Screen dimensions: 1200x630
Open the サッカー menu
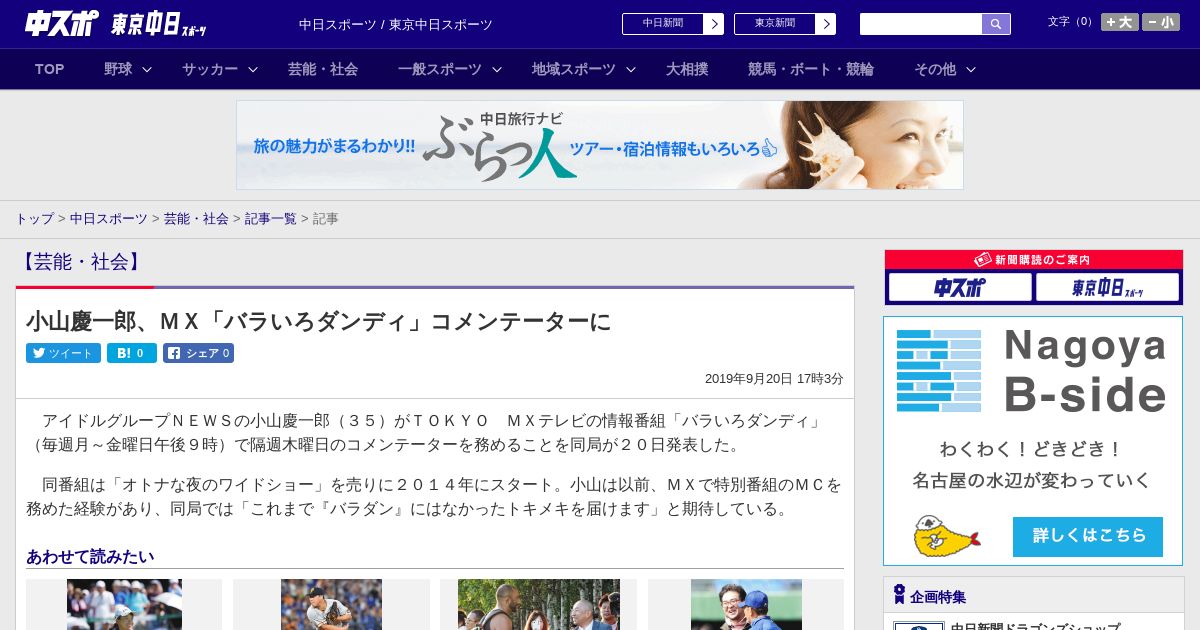tap(210, 69)
